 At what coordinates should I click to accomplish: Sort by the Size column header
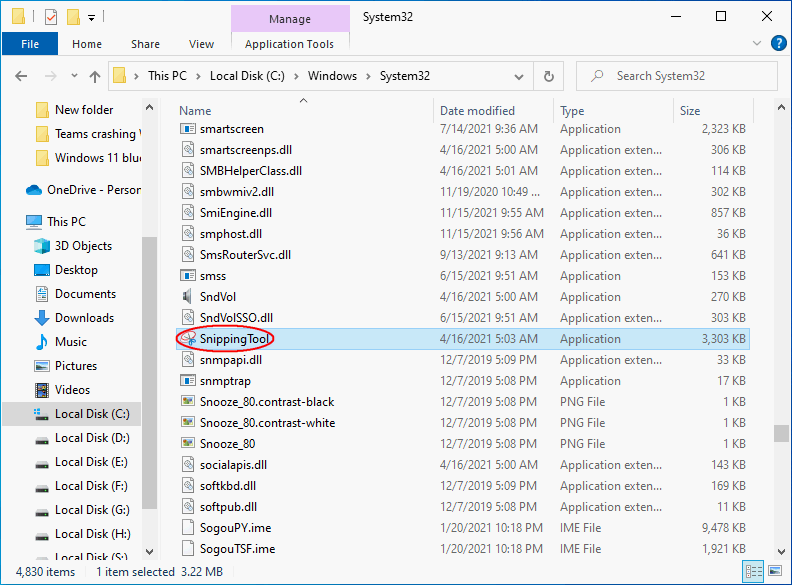click(x=689, y=111)
